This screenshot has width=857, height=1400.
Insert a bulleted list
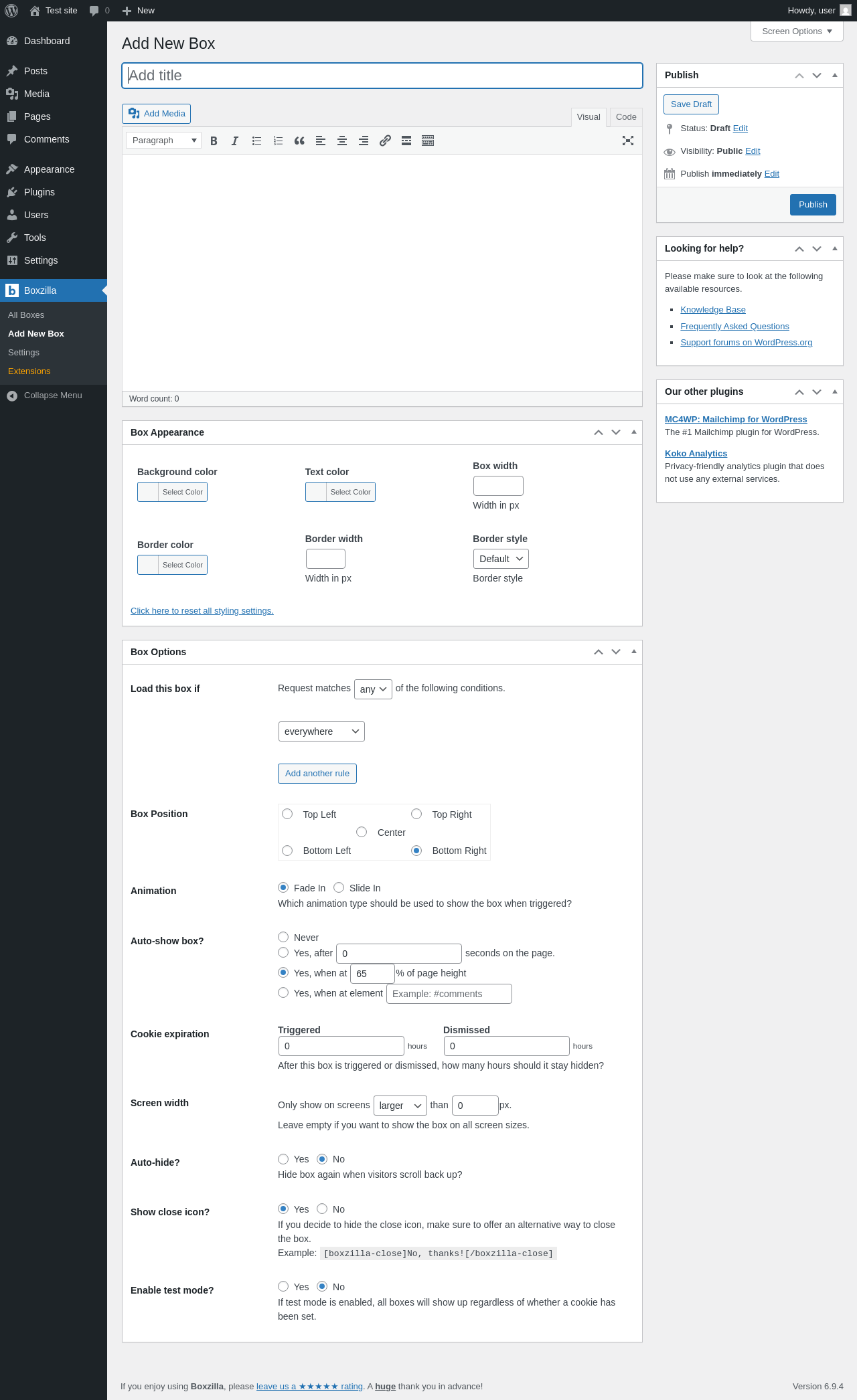pos(256,141)
